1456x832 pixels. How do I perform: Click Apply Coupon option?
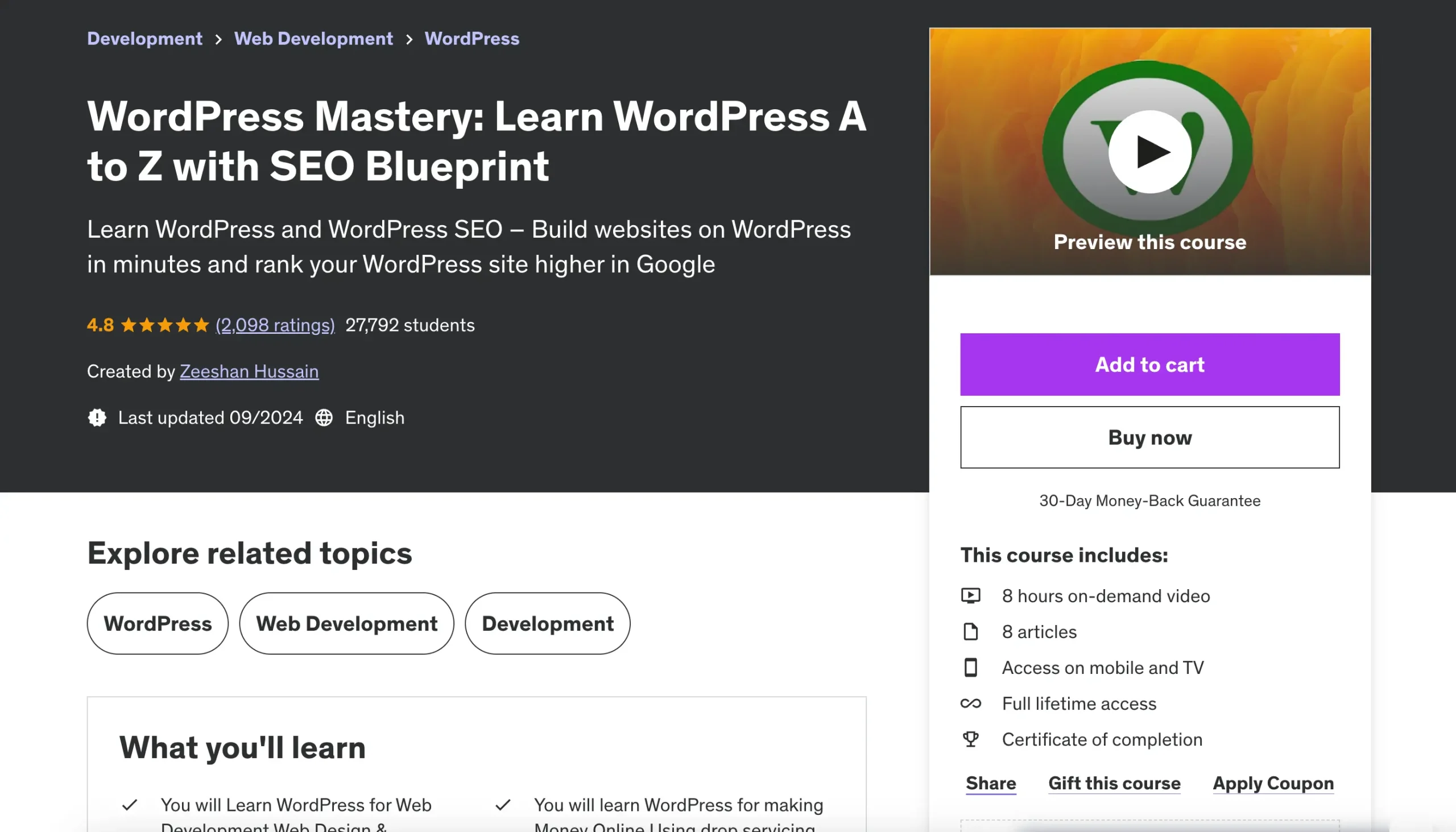click(1272, 784)
